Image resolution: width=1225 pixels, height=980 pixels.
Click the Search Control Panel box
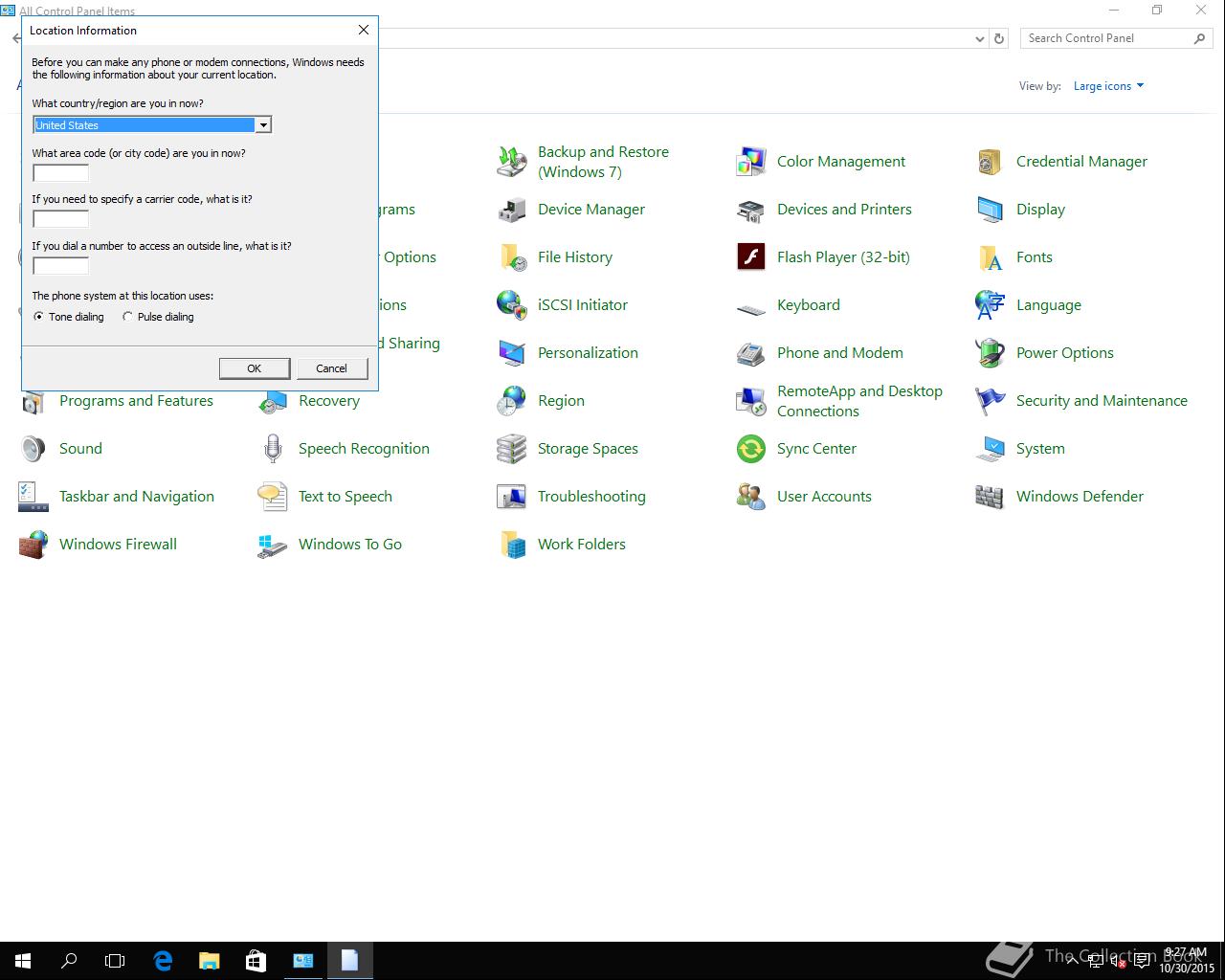[1105, 38]
